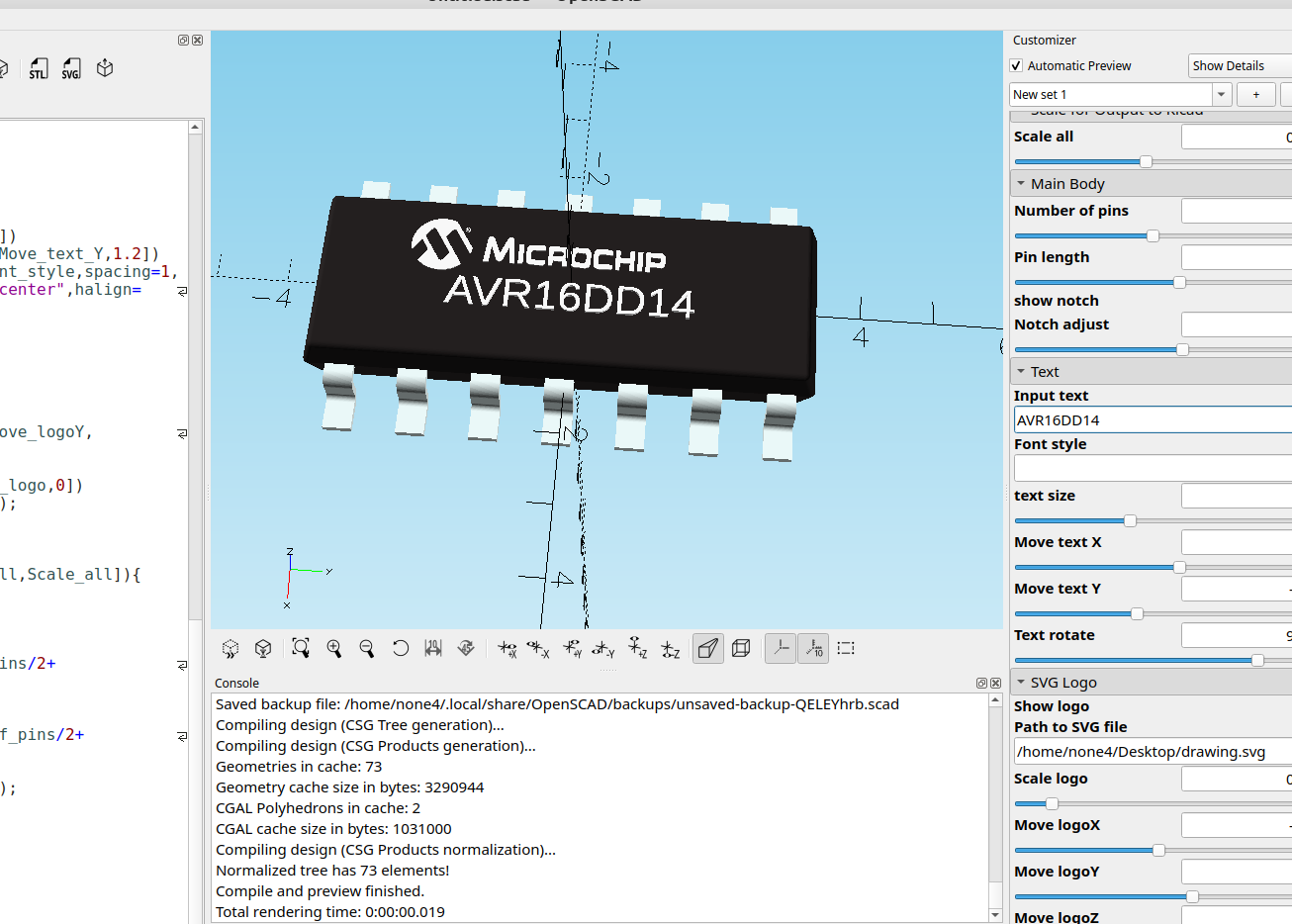The height and width of the screenshot is (924, 1292).
Task: Undock the Console panel
Action: [x=981, y=683]
